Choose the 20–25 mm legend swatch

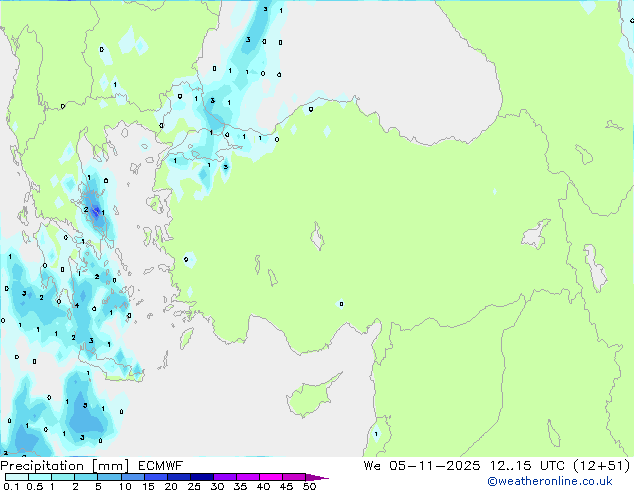[179, 477]
